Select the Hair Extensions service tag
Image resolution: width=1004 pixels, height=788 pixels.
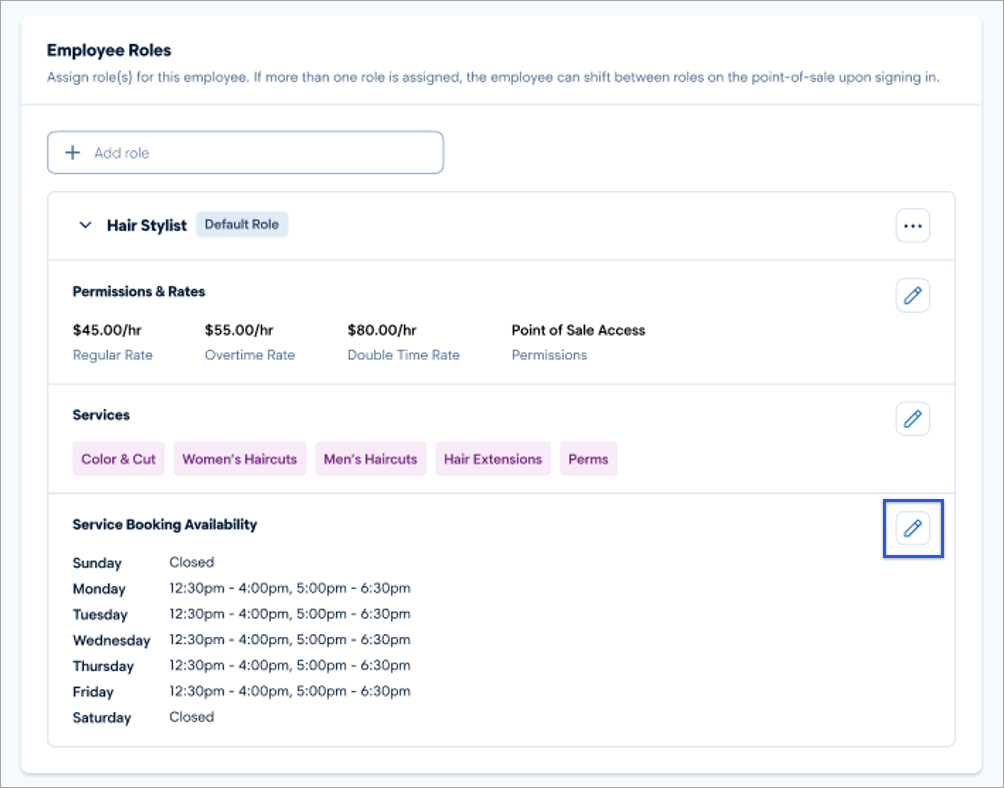492,458
